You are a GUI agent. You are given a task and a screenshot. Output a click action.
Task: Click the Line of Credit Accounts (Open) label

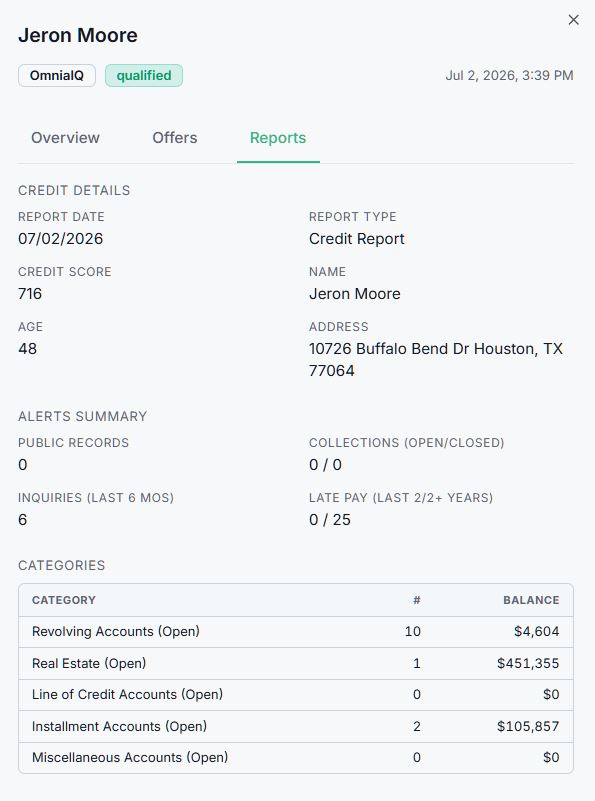127,694
